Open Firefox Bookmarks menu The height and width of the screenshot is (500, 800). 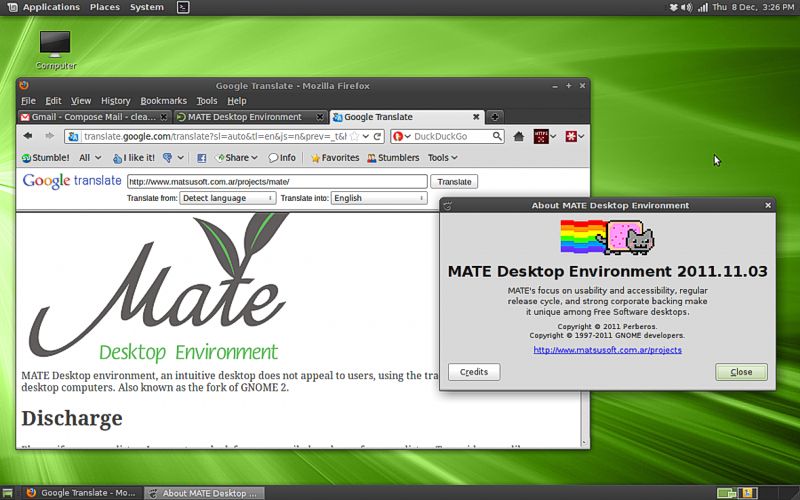163,101
